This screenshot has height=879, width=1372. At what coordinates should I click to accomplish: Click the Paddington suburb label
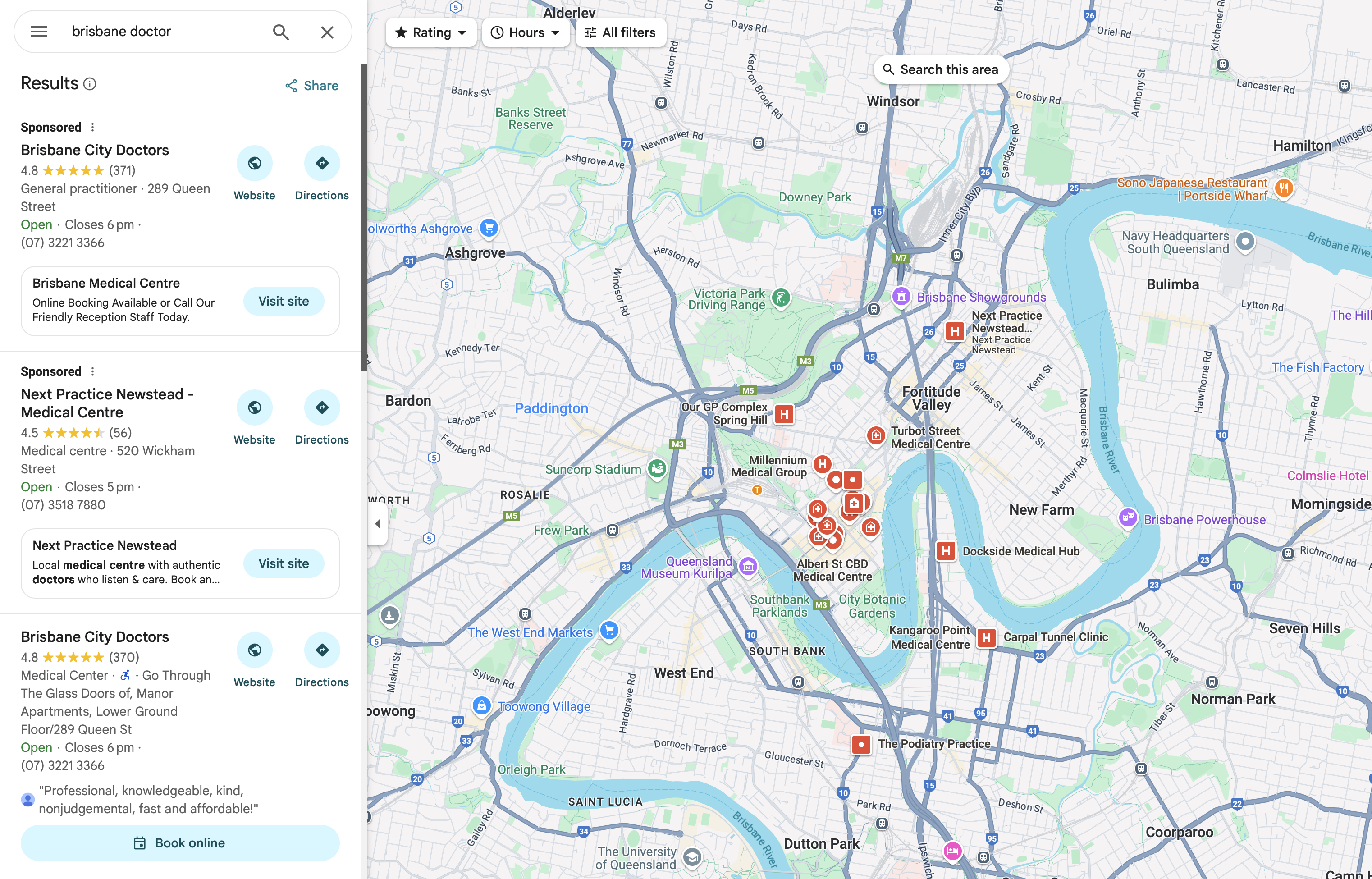[x=551, y=409]
